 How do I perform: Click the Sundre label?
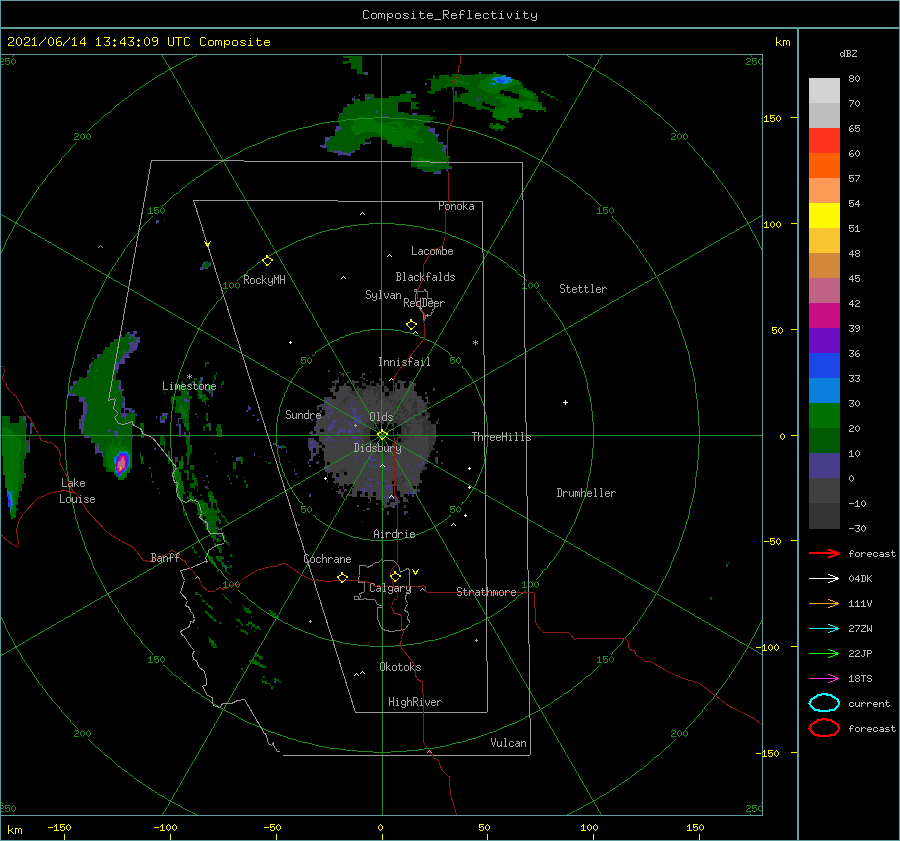click(303, 414)
